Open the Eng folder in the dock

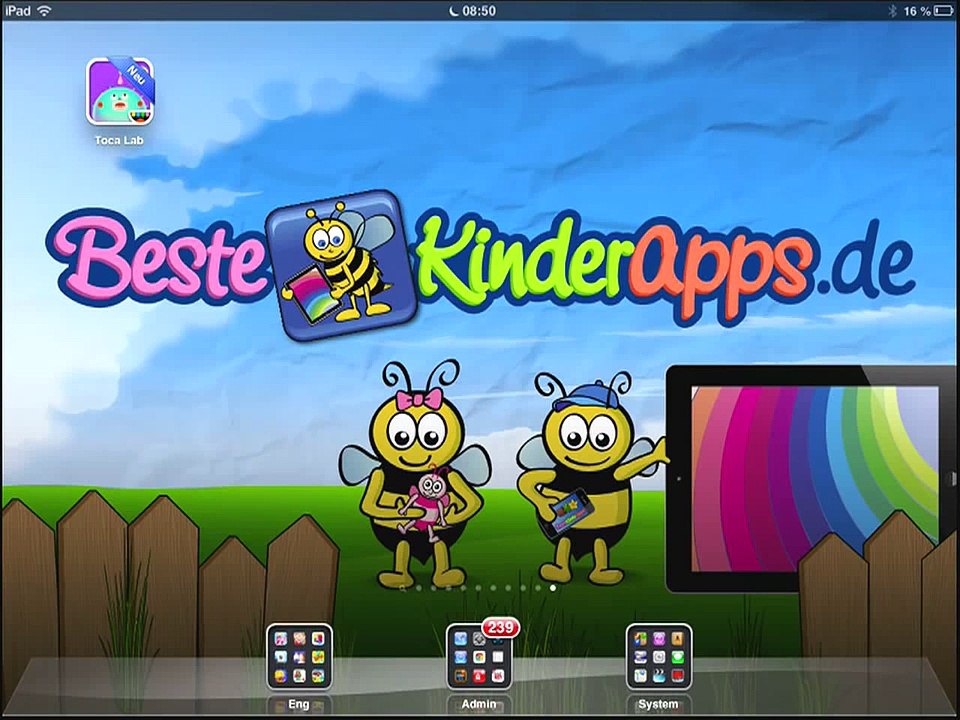pyautogui.click(x=299, y=657)
